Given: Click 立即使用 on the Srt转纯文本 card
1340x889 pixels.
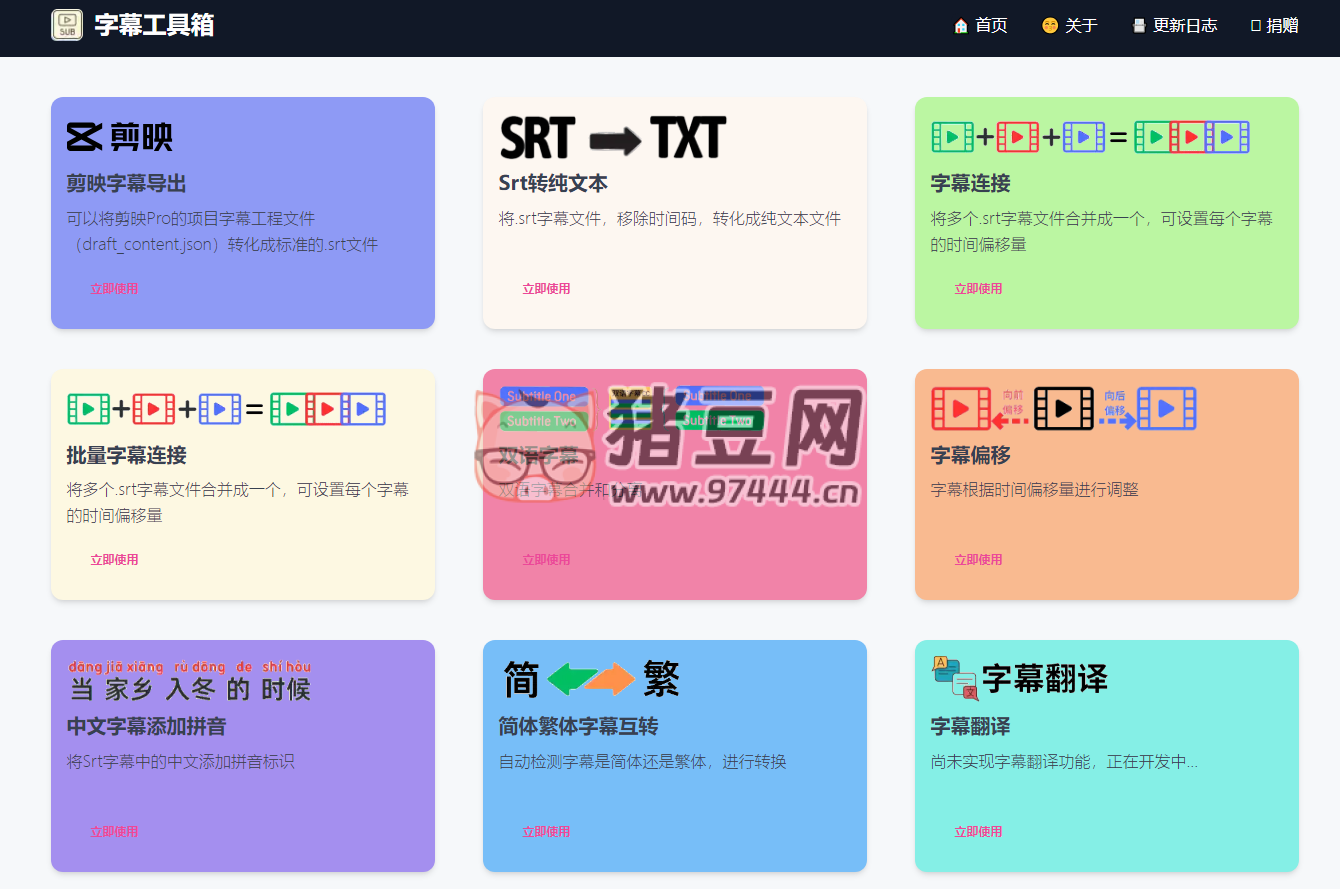Looking at the screenshot, I should [x=546, y=288].
